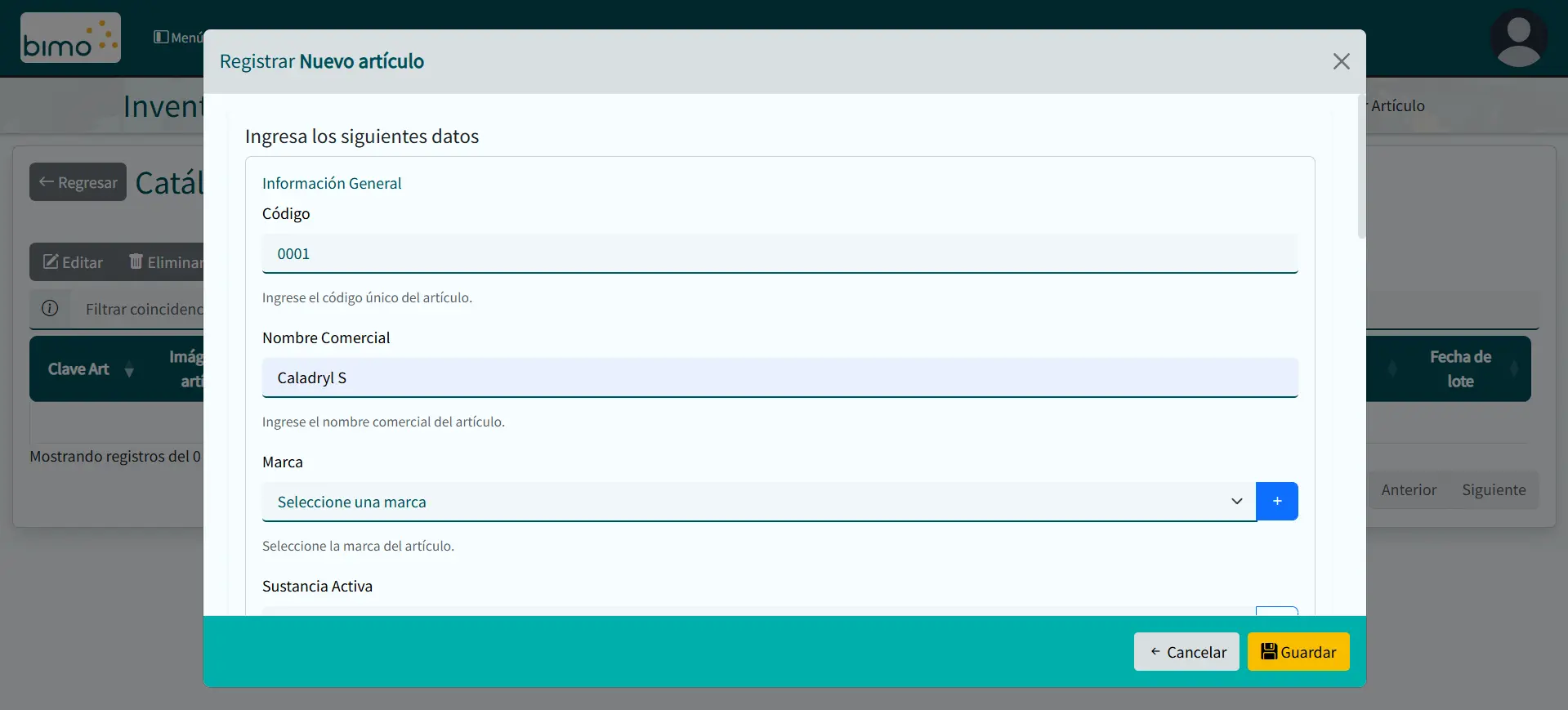Click the Guardar button
The height and width of the screenshot is (710, 1568).
click(1298, 652)
